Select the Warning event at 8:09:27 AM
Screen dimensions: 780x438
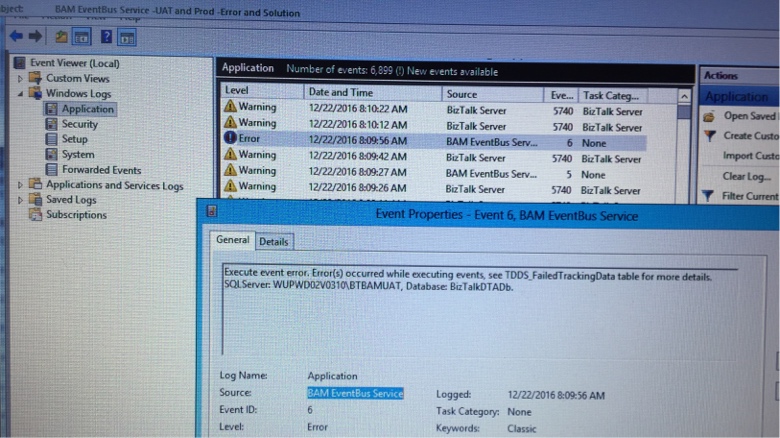tap(434, 173)
